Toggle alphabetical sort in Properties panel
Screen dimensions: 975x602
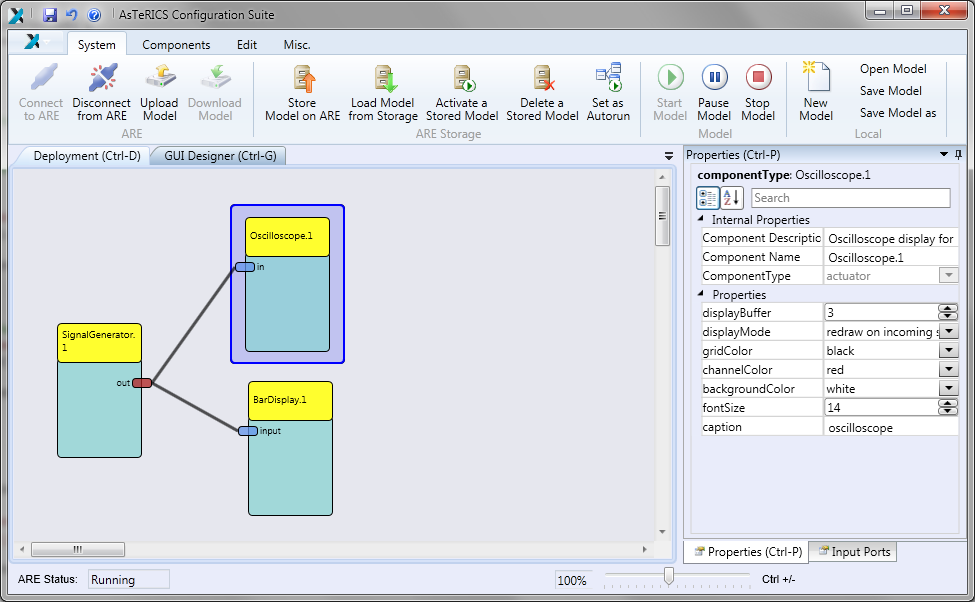pos(732,198)
